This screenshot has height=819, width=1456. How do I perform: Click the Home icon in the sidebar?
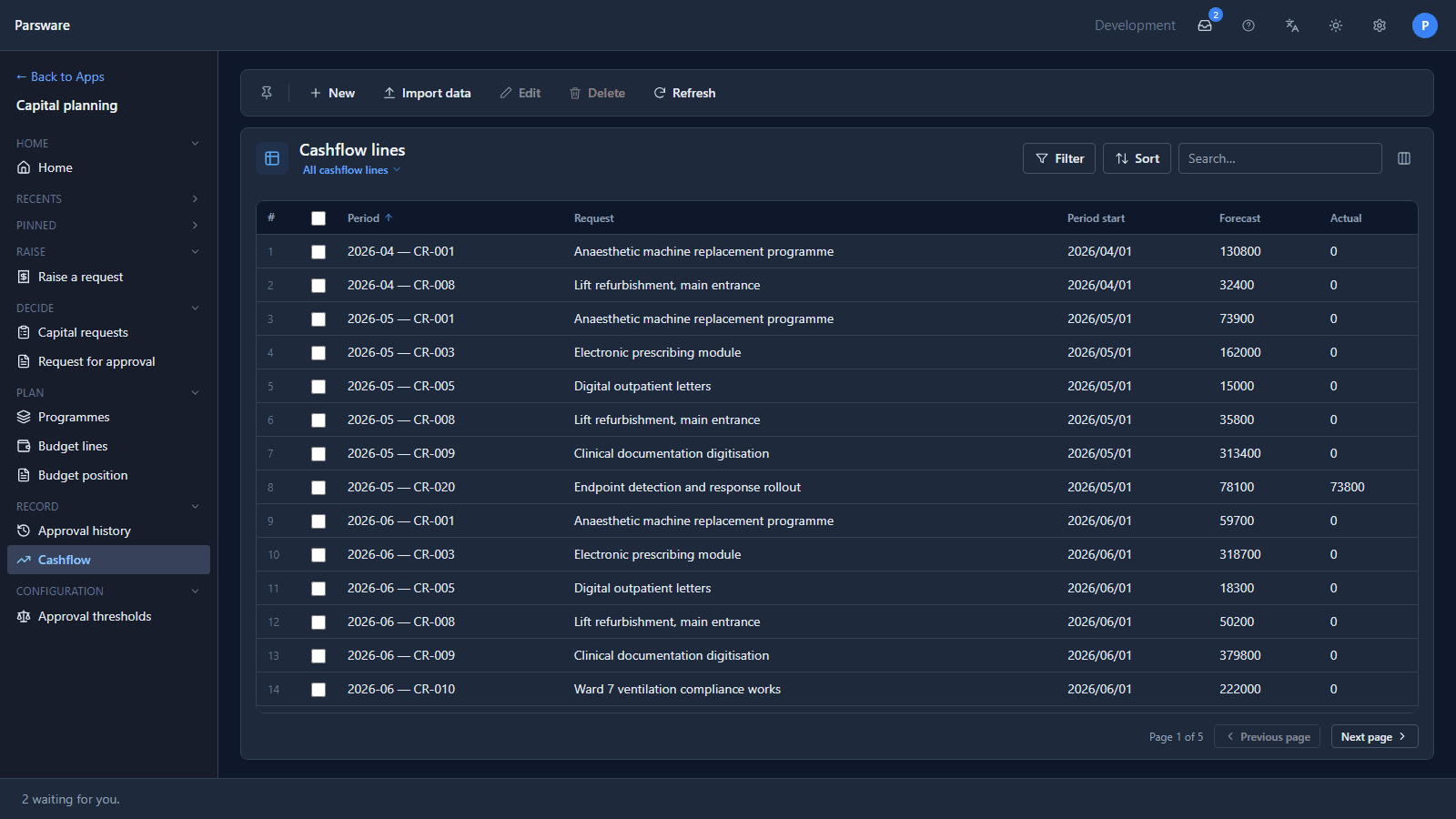24,167
